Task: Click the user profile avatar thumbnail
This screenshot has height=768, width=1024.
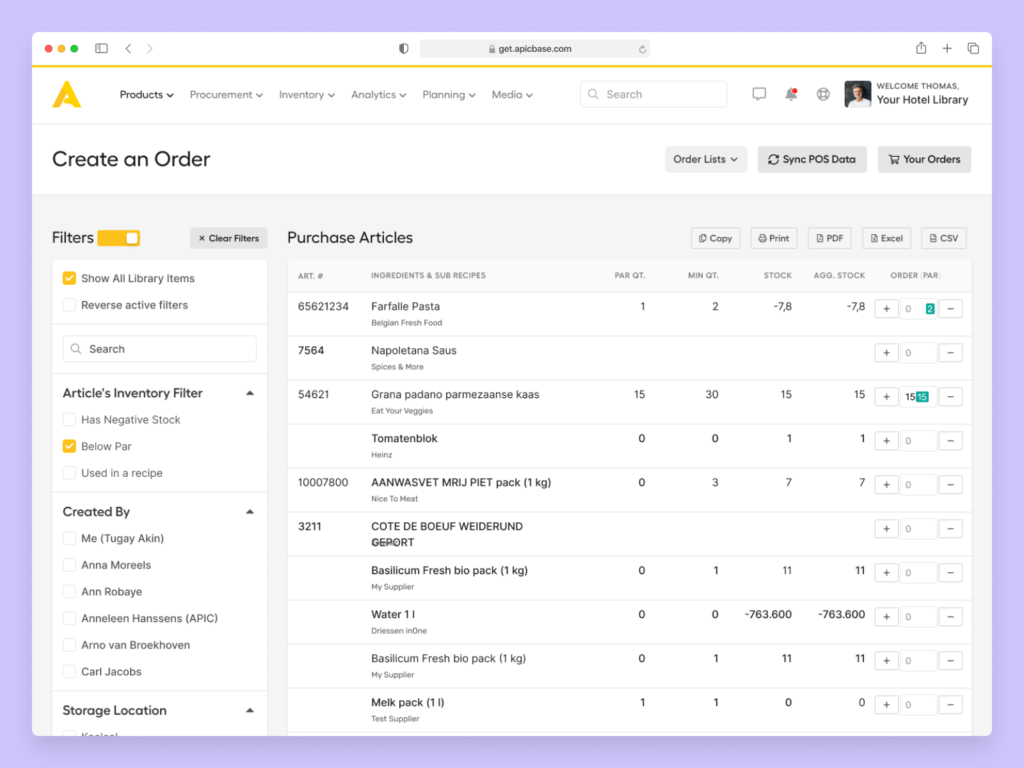Action: pos(857,94)
